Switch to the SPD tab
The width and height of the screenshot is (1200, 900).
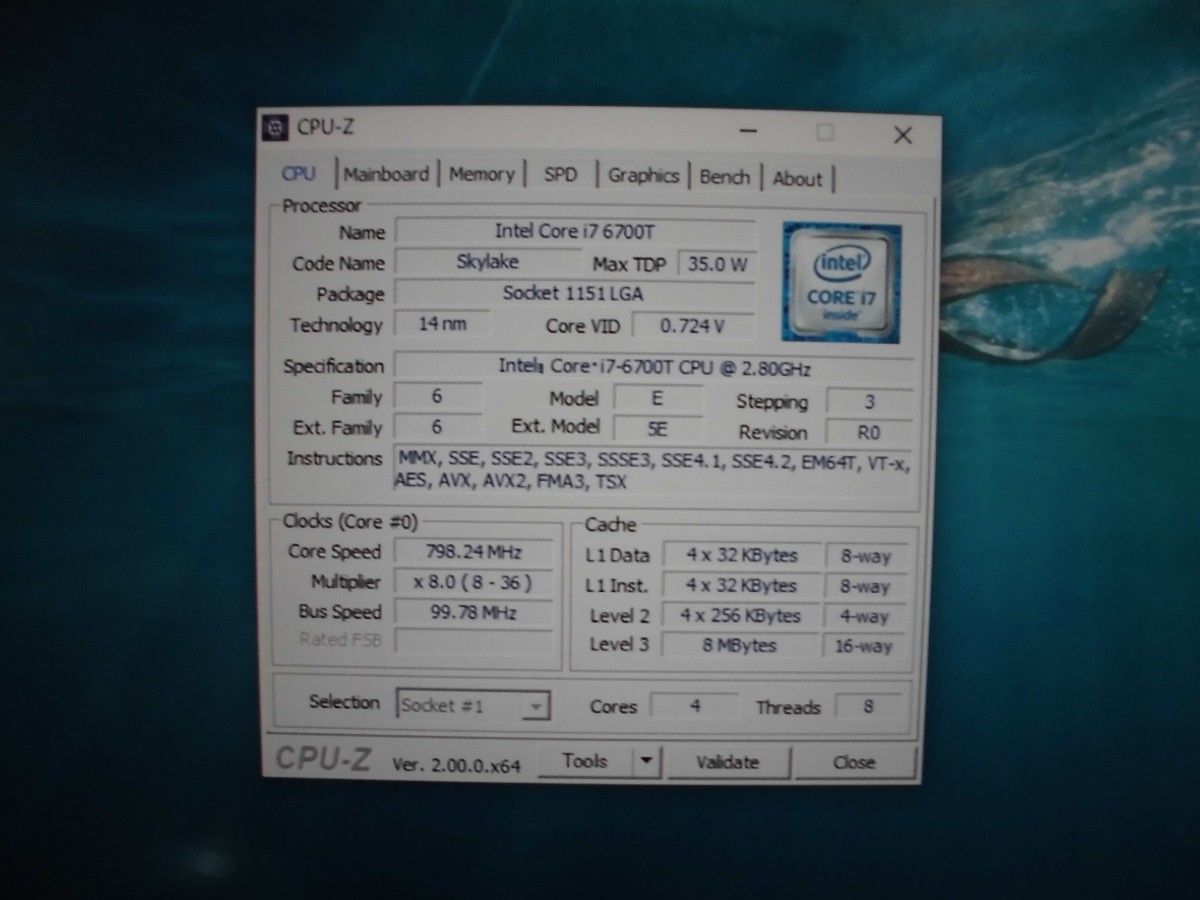click(560, 175)
